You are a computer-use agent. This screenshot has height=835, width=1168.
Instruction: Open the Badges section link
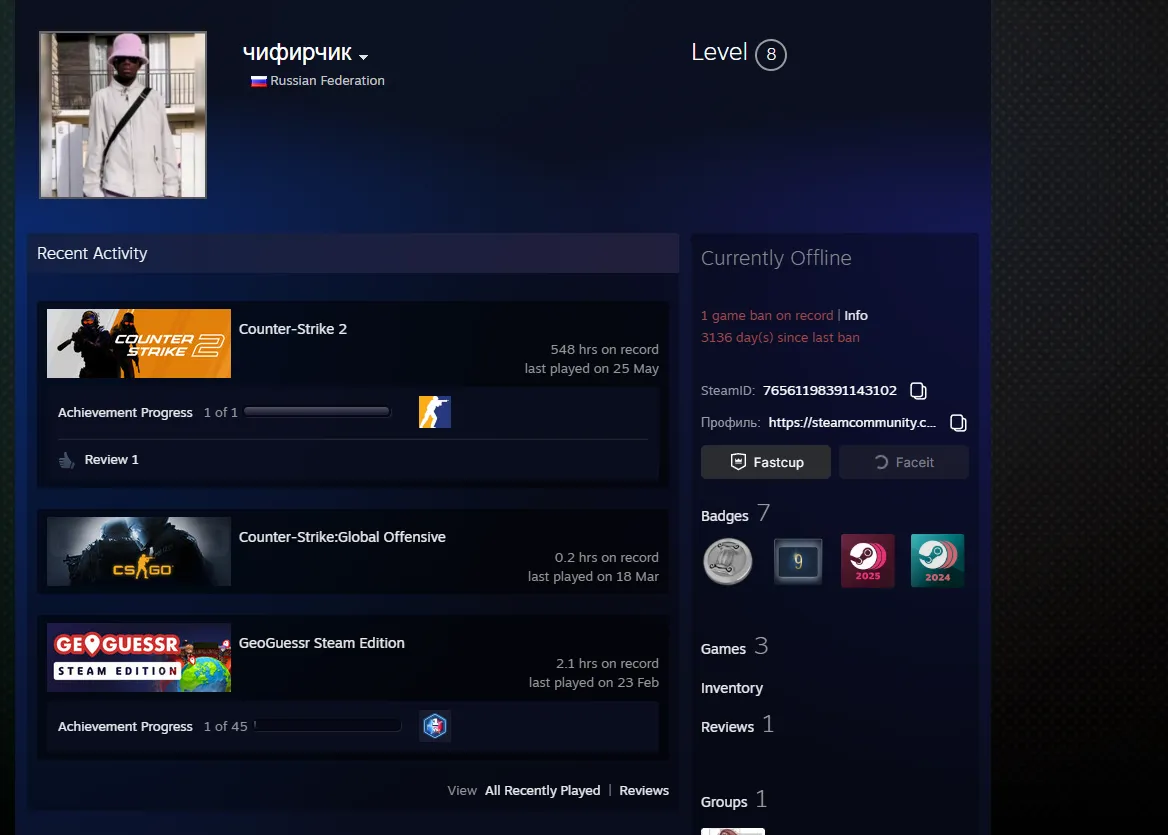(x=725, y=515)
